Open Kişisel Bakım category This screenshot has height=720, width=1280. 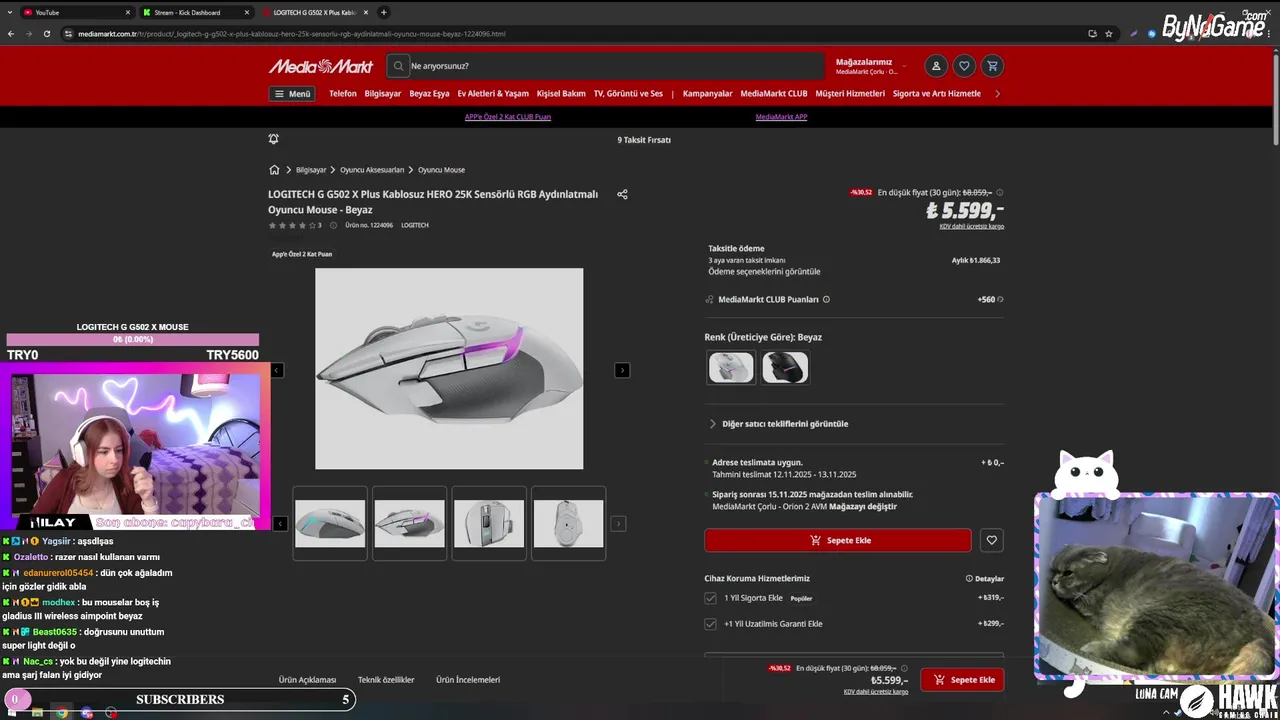(561, 94)
